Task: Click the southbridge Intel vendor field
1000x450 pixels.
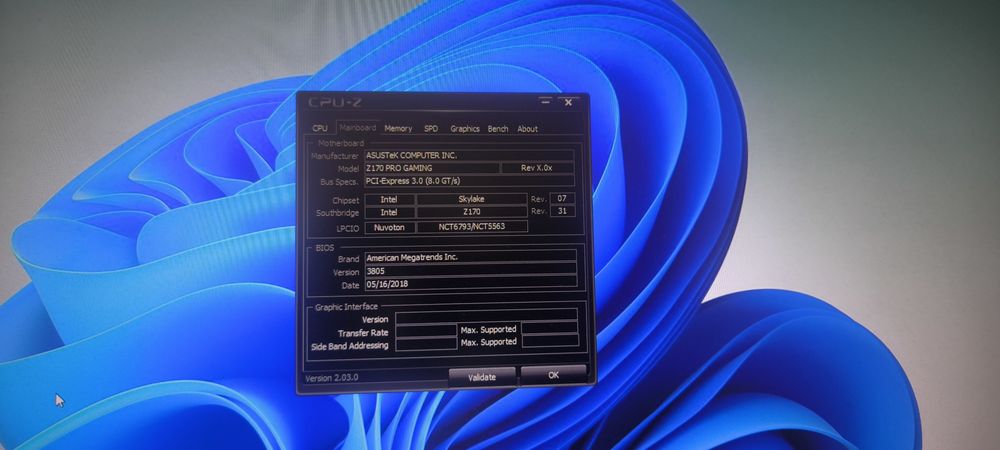Action: point(389,212)
